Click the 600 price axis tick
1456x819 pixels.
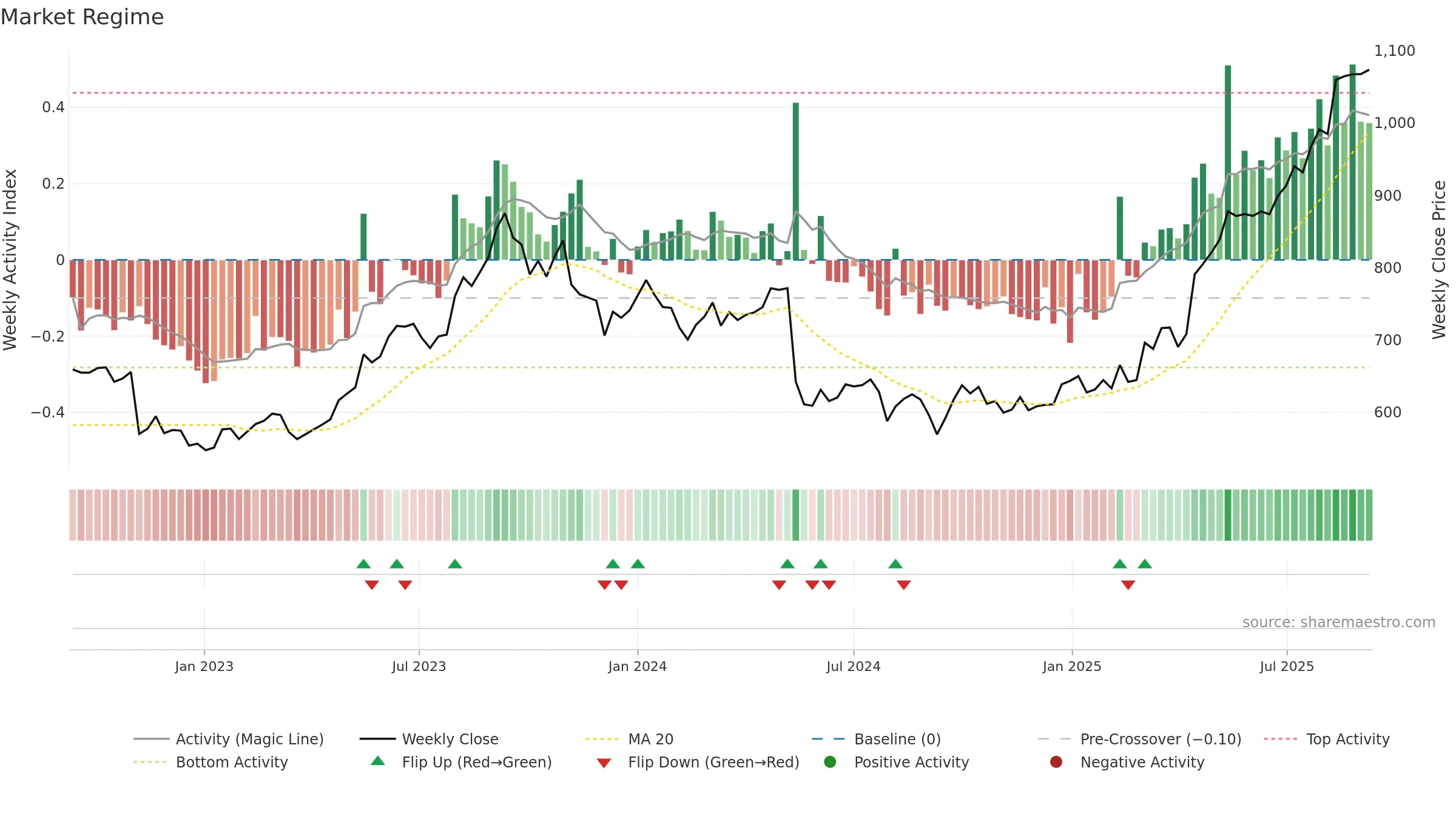coord(1387,412)
